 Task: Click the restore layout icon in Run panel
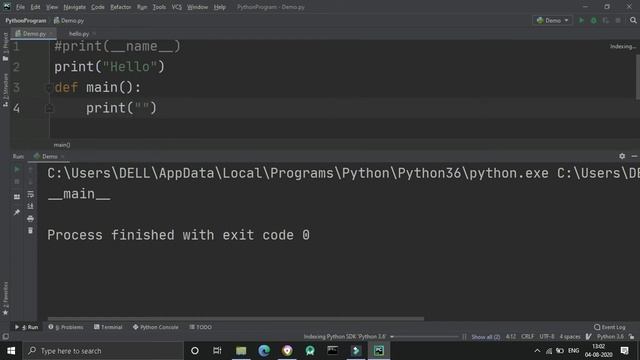17,197
